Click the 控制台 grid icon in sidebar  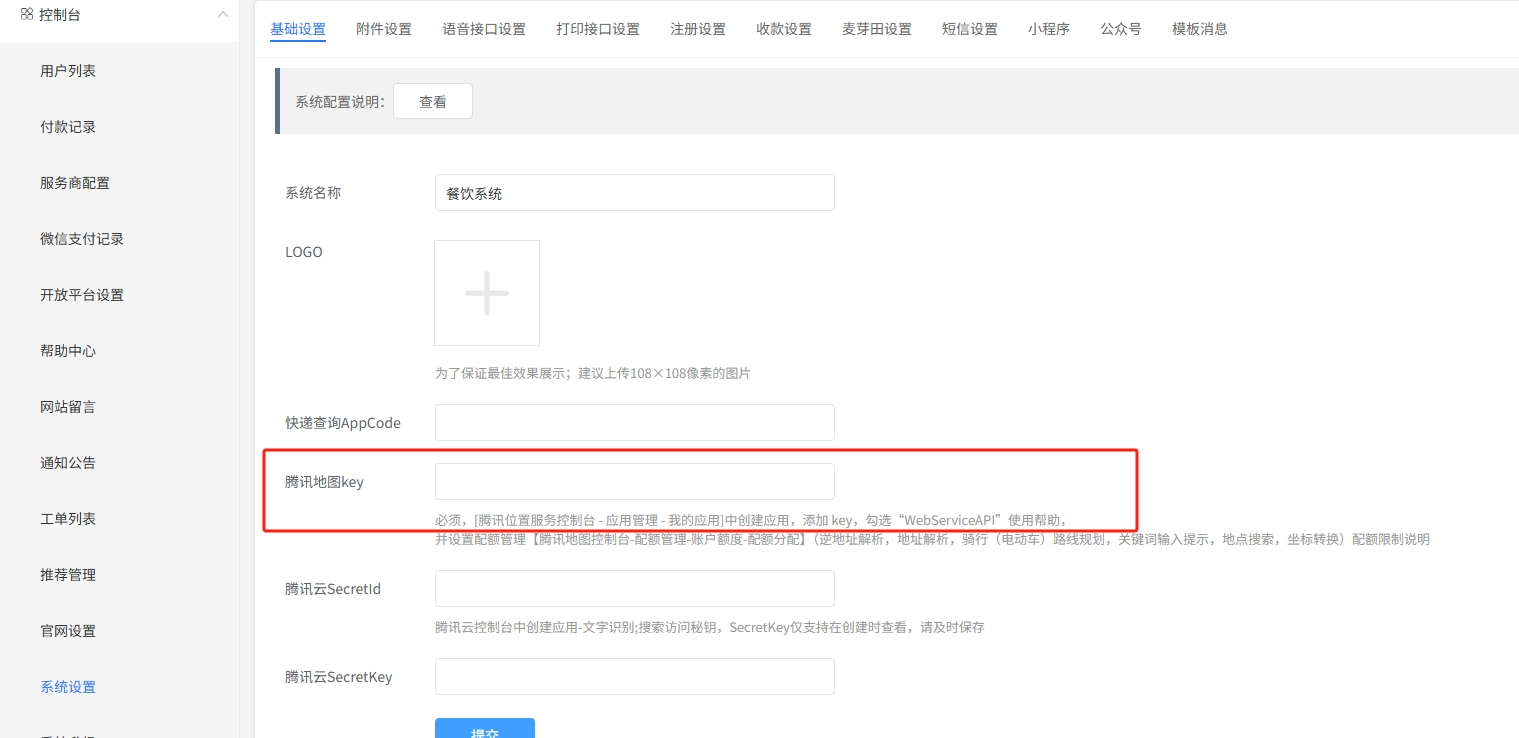coord(27,14)
